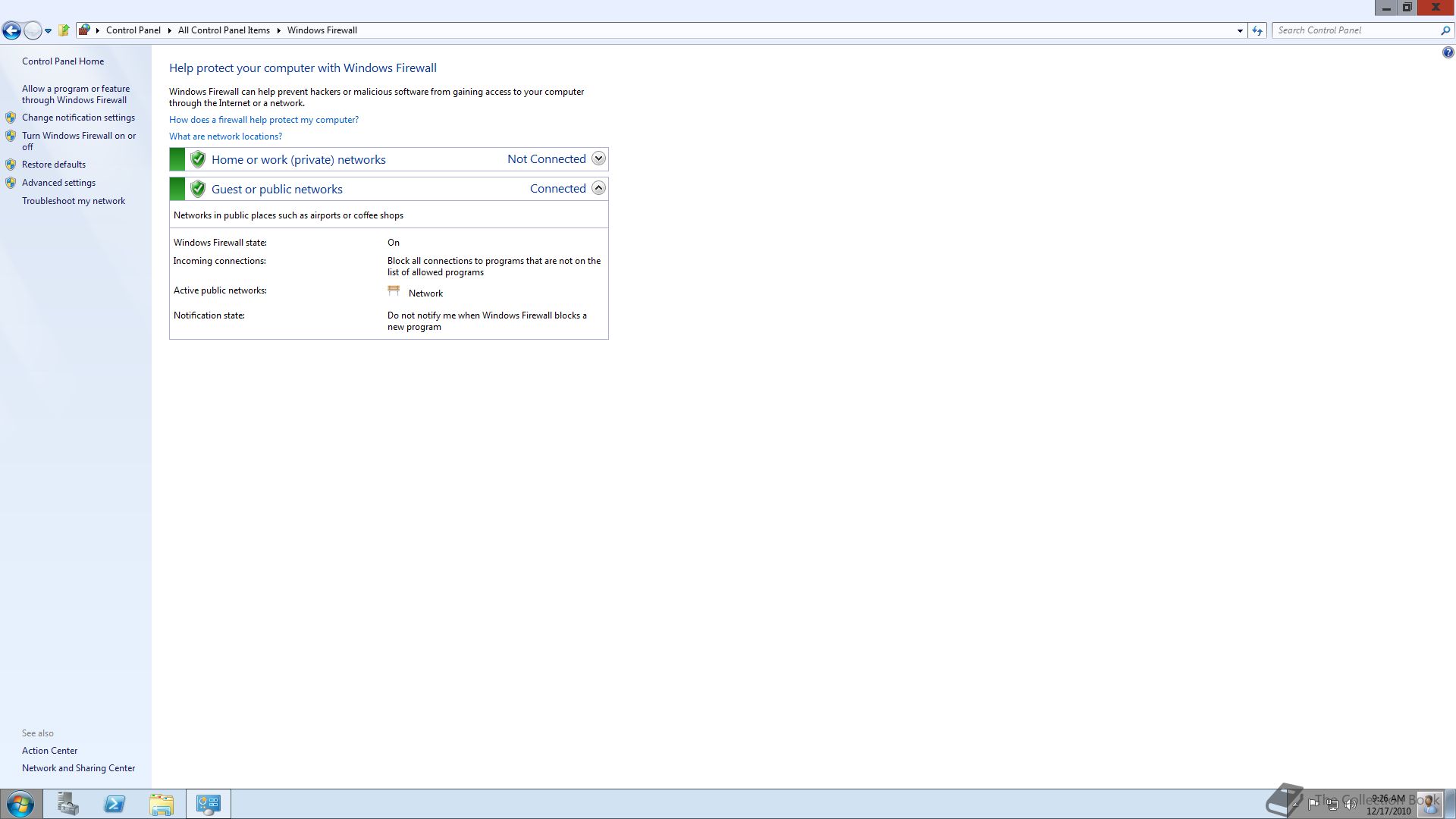Viewport: 1456px width, 819px height.
Task: Open Network and Sharing Center link
Action: pos(78,768)
